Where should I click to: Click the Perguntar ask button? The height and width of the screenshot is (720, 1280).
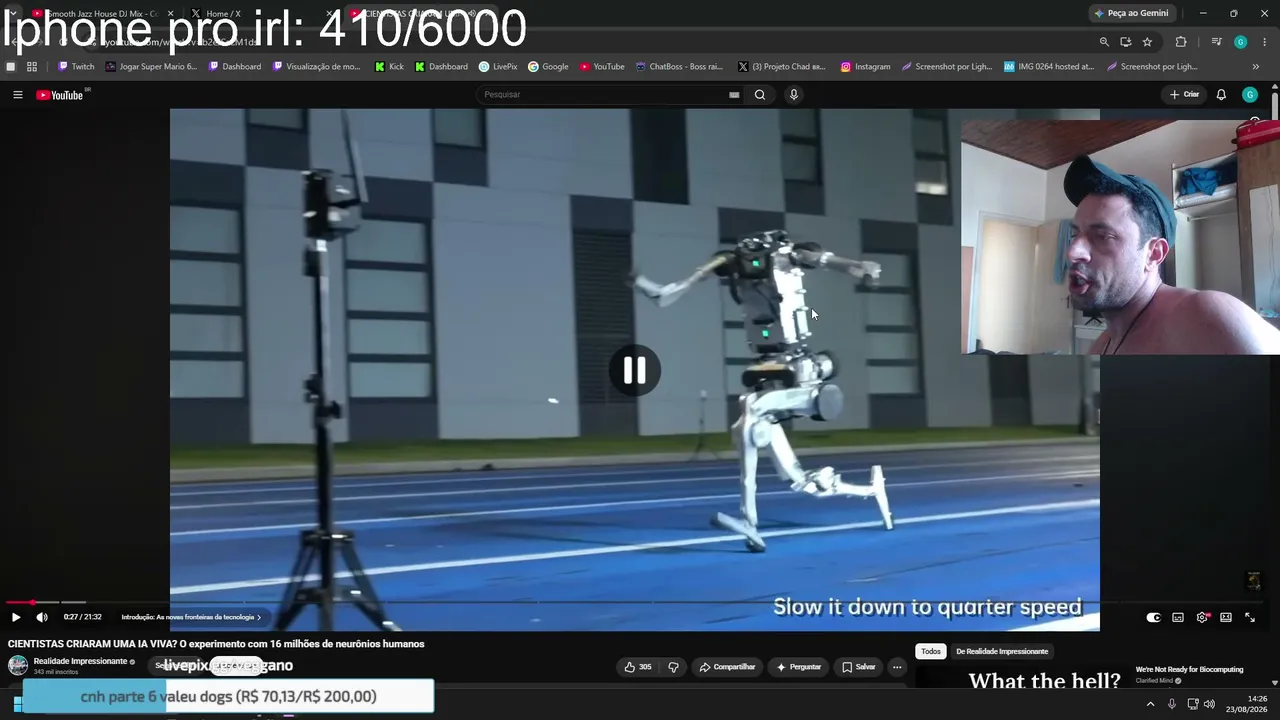pyautogui.click(x=798, y=667)
